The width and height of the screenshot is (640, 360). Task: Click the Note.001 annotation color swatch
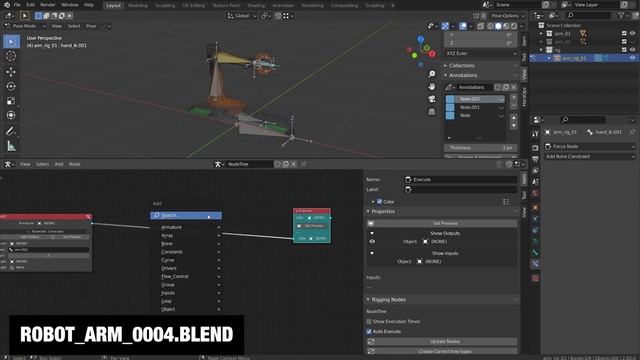pyautogui.click(x=450, y=107)
